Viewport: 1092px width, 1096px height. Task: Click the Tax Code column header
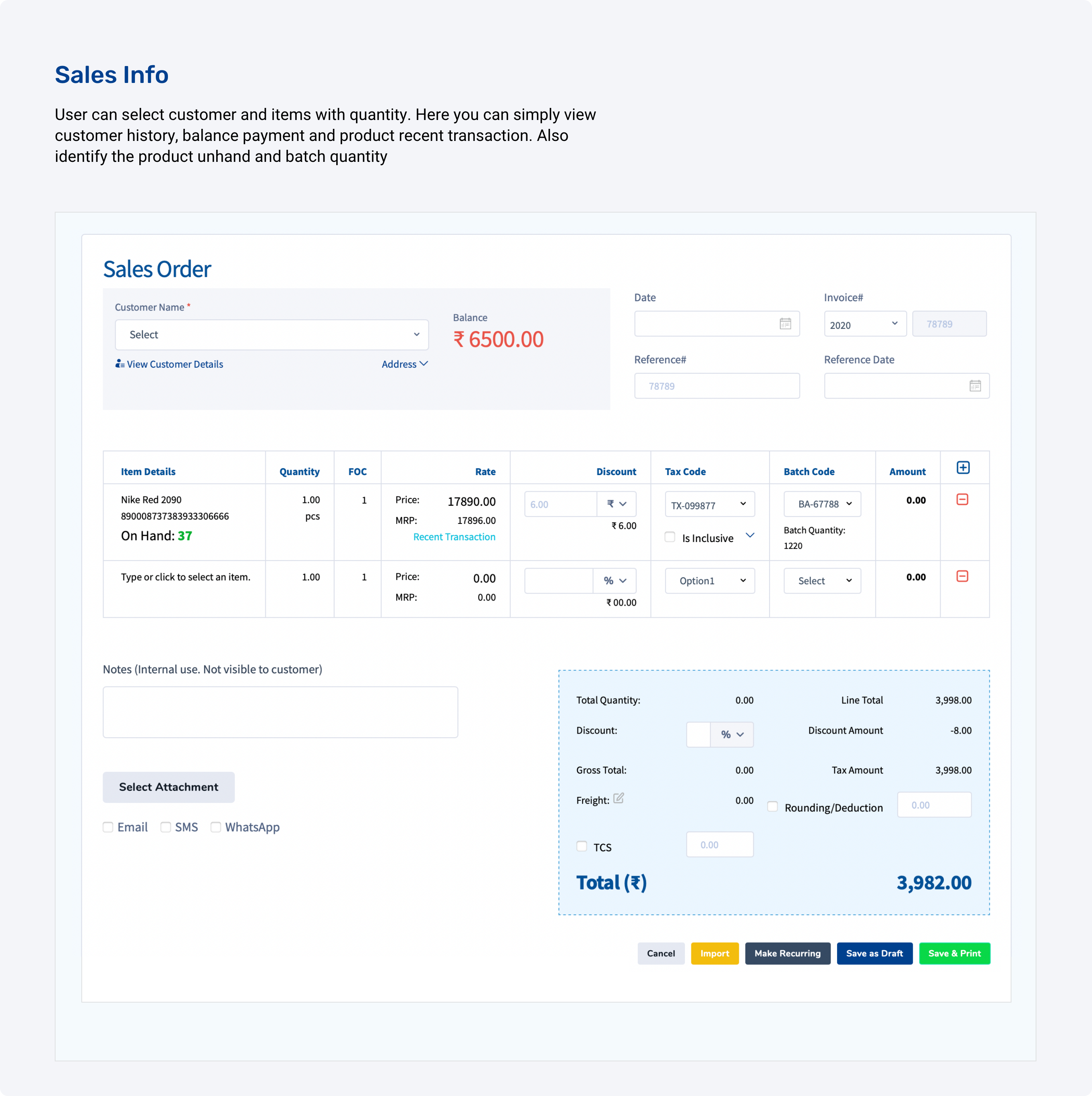[x=685, y=471]
